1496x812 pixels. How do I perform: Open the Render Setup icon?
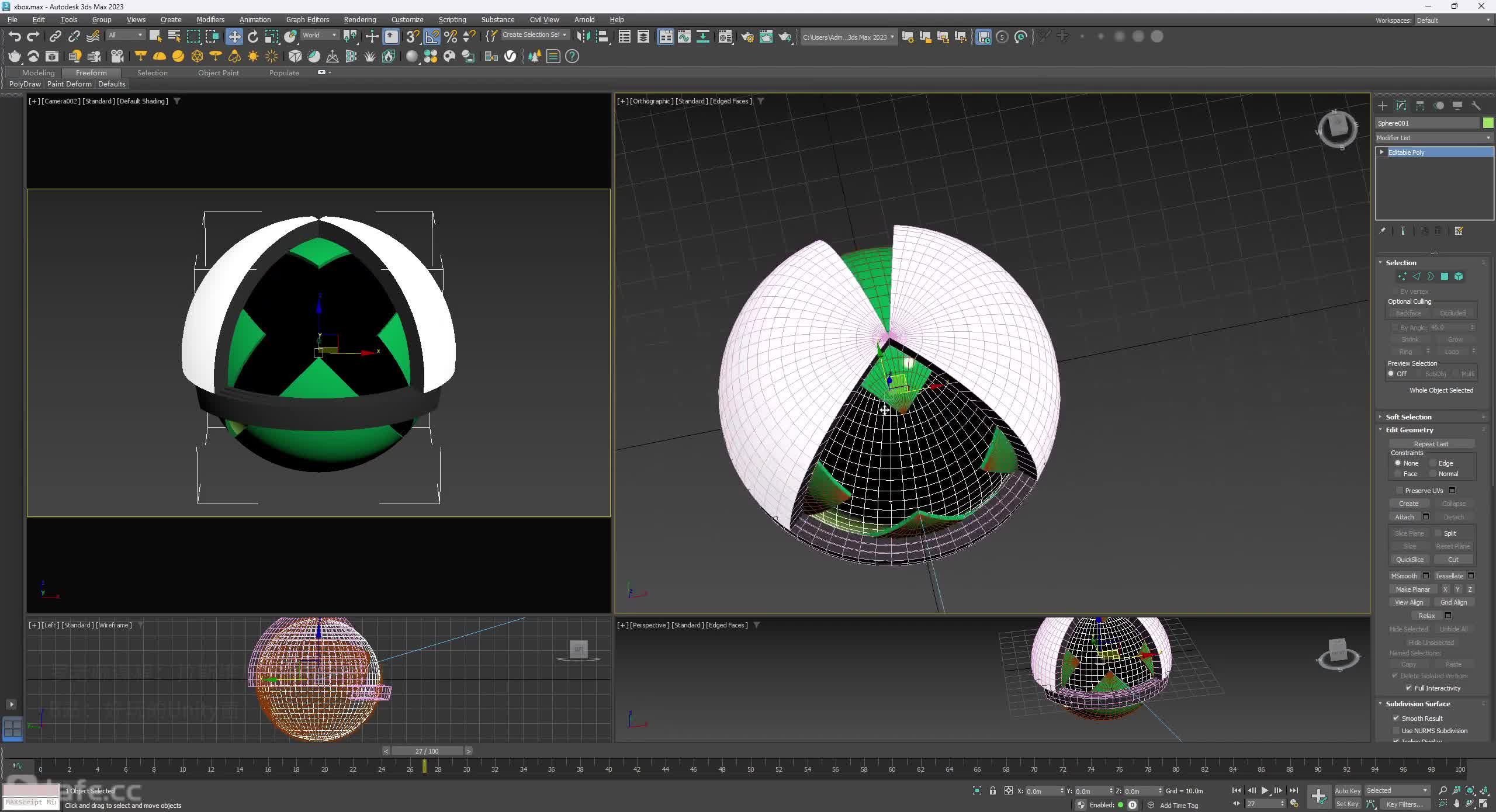tap(747, 37)
